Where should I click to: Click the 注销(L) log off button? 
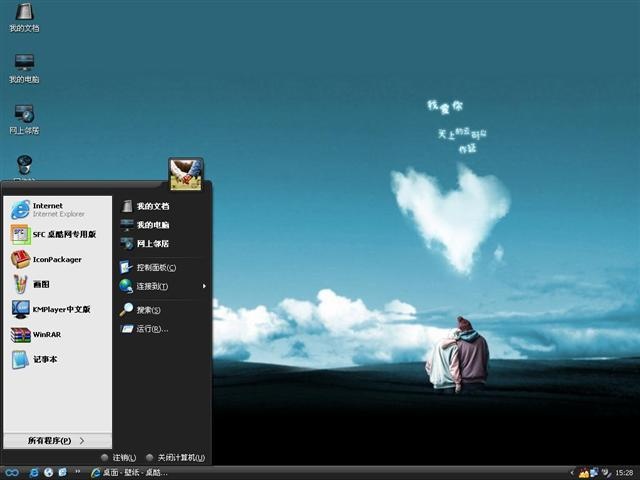tap(119, 457)
